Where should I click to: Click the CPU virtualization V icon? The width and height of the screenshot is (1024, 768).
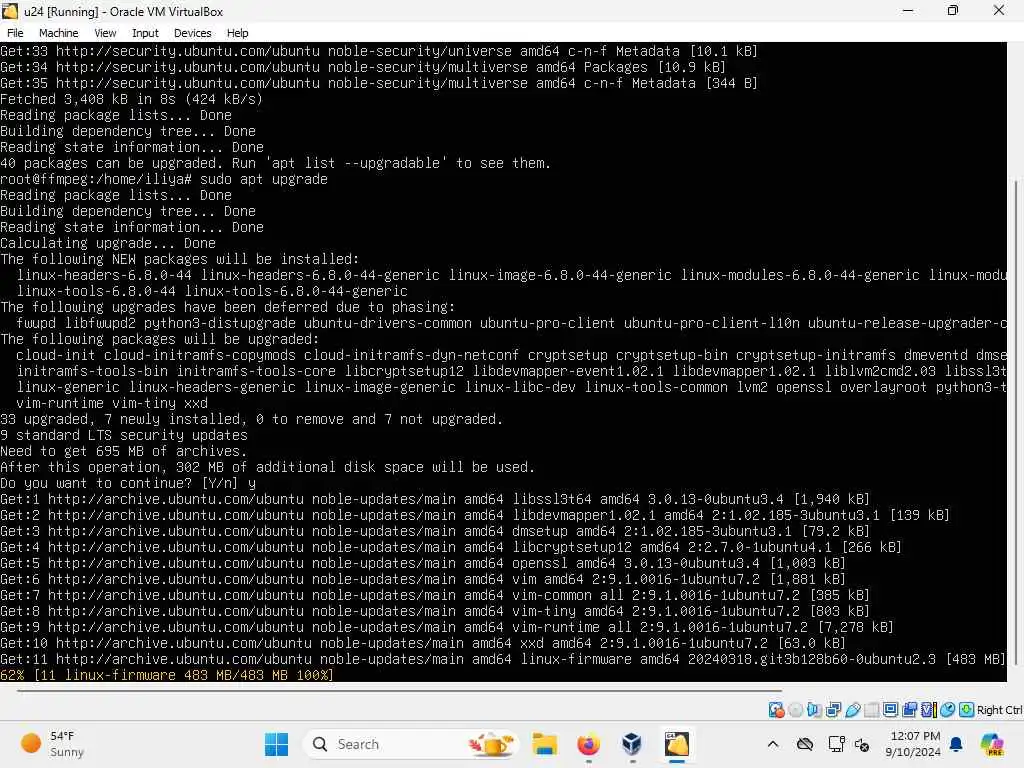[x=929, y=709]
